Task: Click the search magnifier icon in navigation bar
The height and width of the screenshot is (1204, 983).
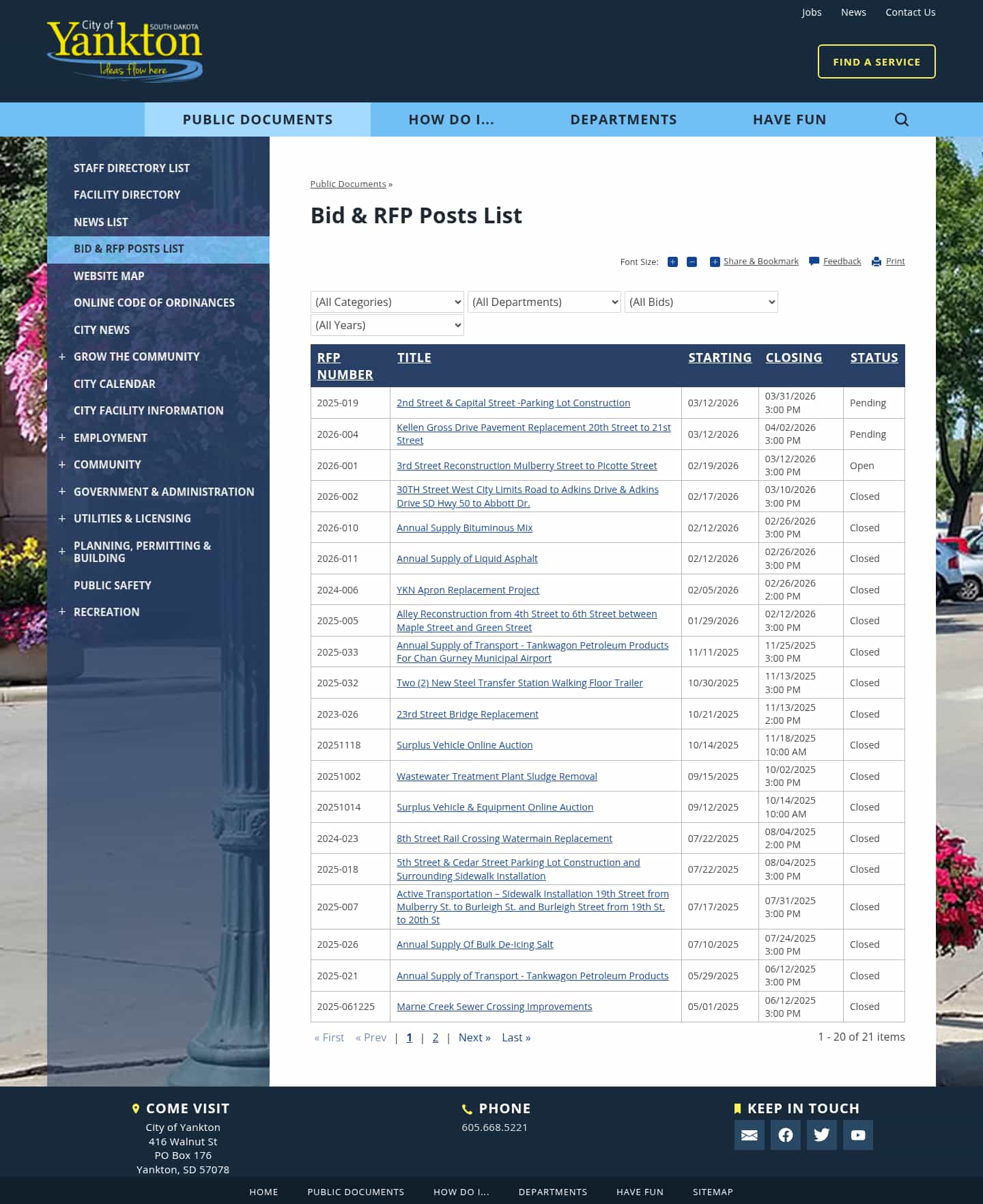Action: pyautogui.click(x=901, y=120)
